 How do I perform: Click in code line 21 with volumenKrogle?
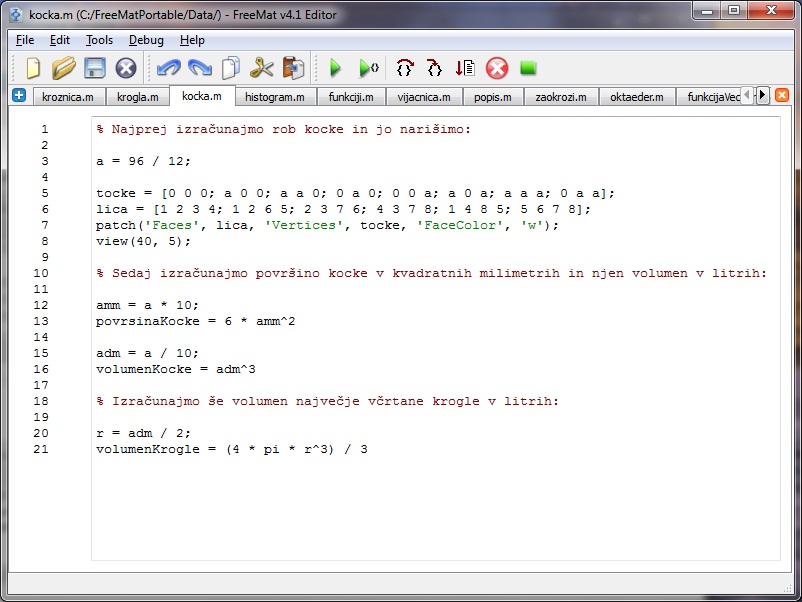coord(231,449)
